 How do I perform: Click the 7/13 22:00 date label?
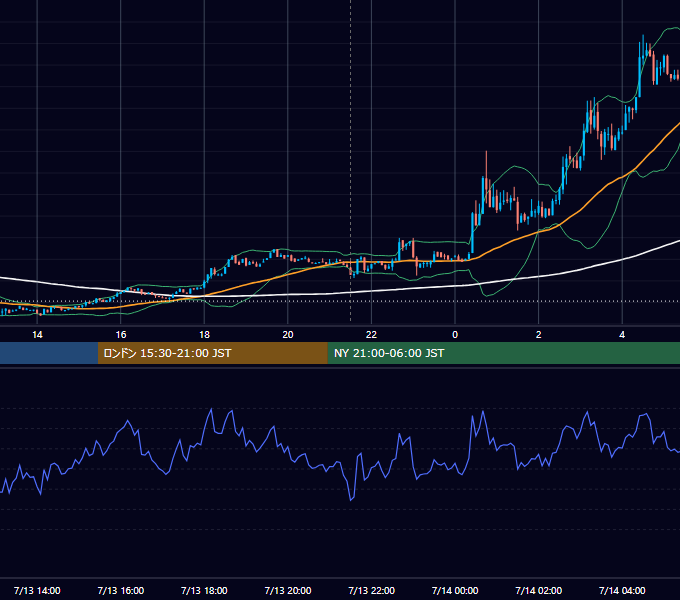tap(372, 590)
